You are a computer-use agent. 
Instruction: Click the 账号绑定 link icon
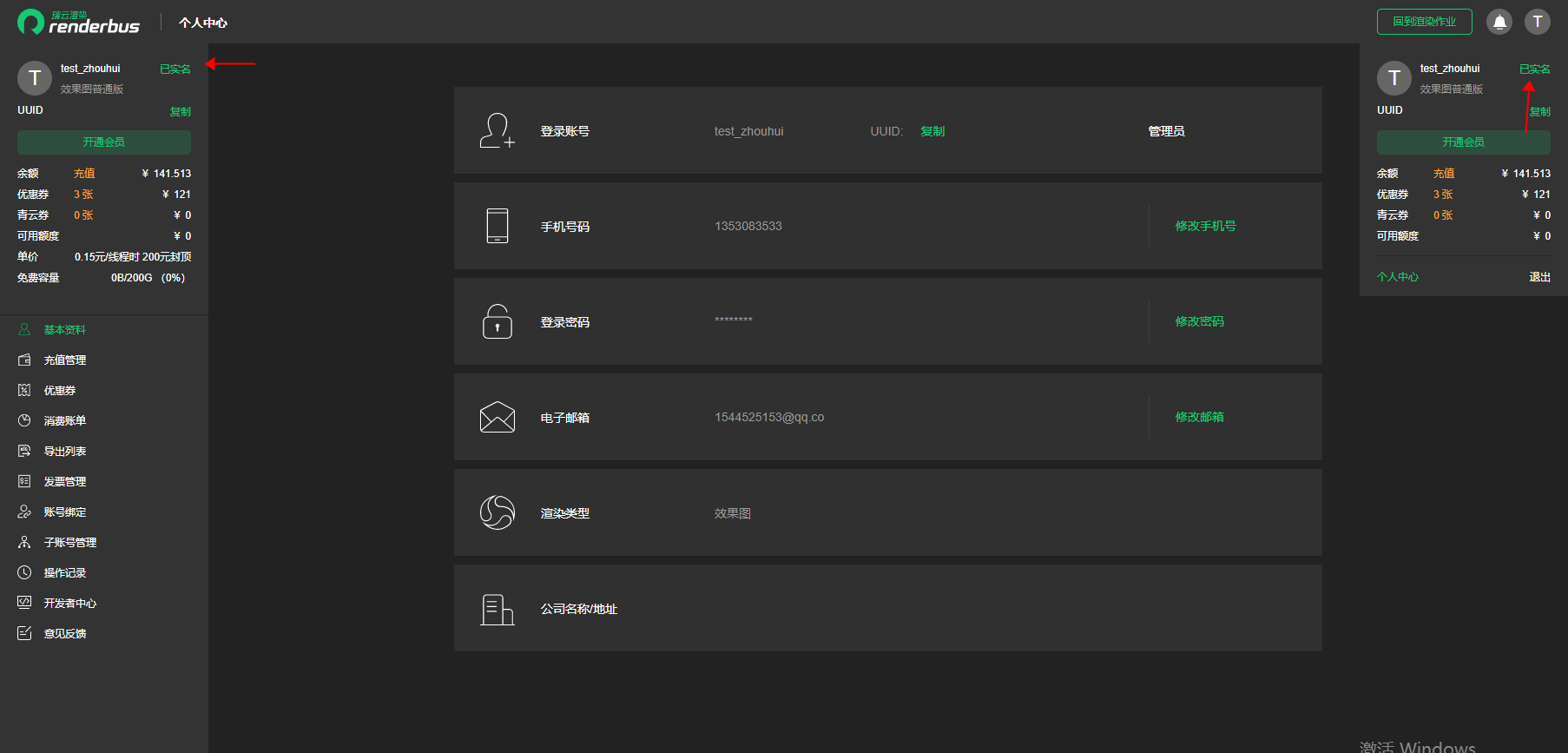[x=24, y=512]
